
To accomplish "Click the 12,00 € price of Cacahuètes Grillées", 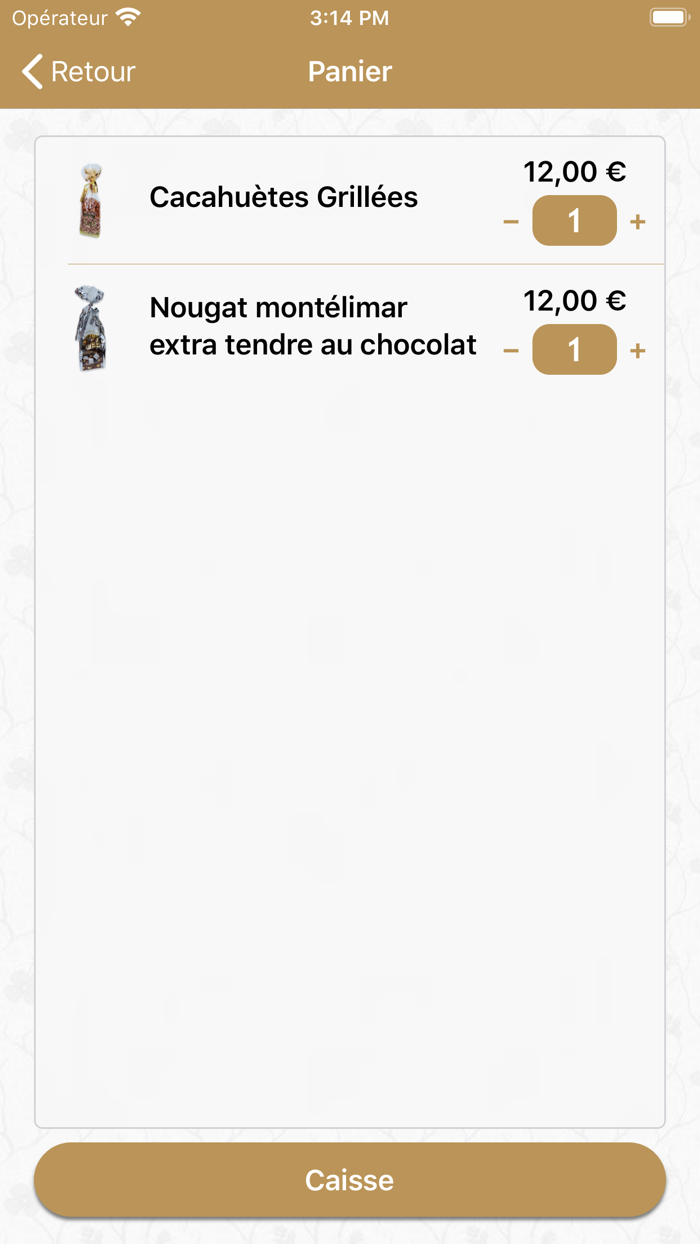I will coord(575,172).
